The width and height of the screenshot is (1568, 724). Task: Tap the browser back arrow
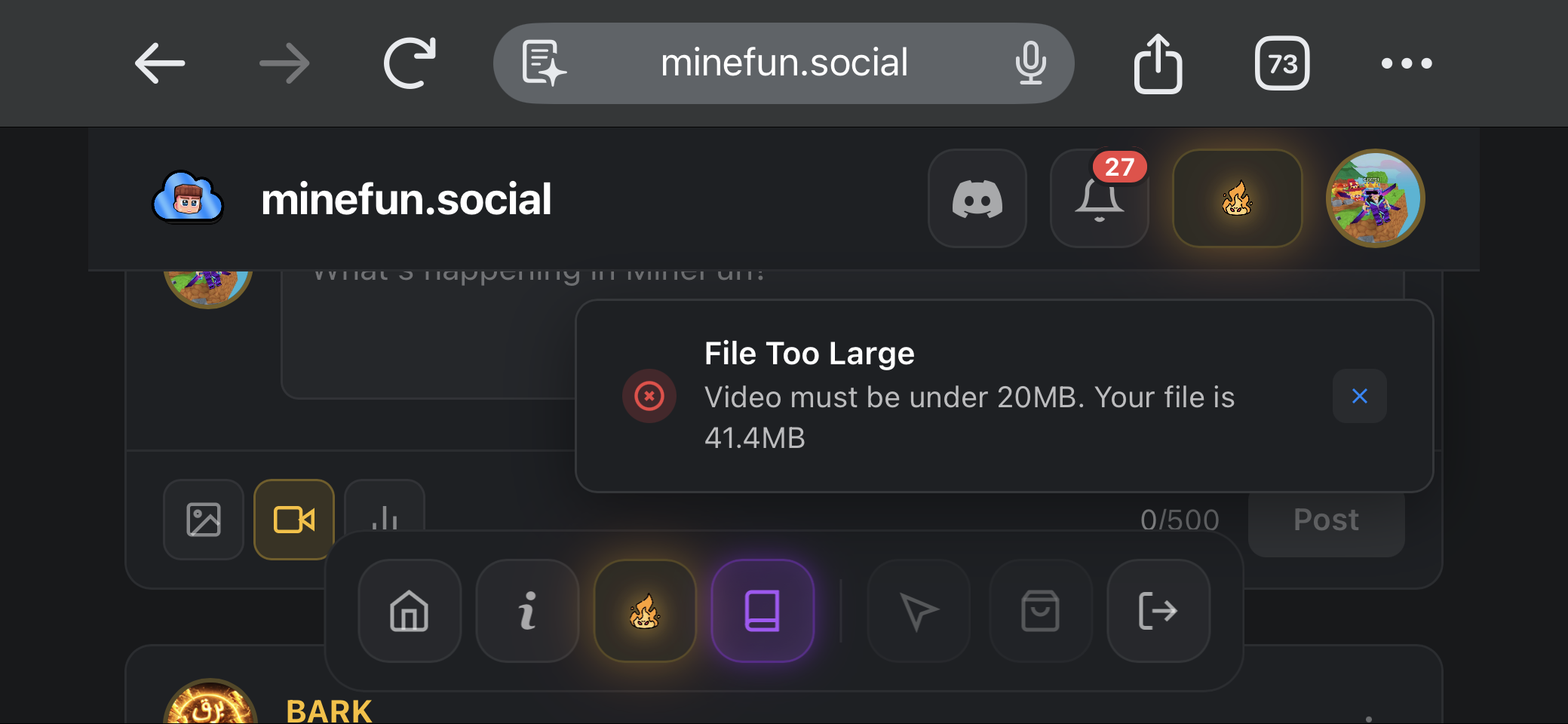[x=160, y=63]
